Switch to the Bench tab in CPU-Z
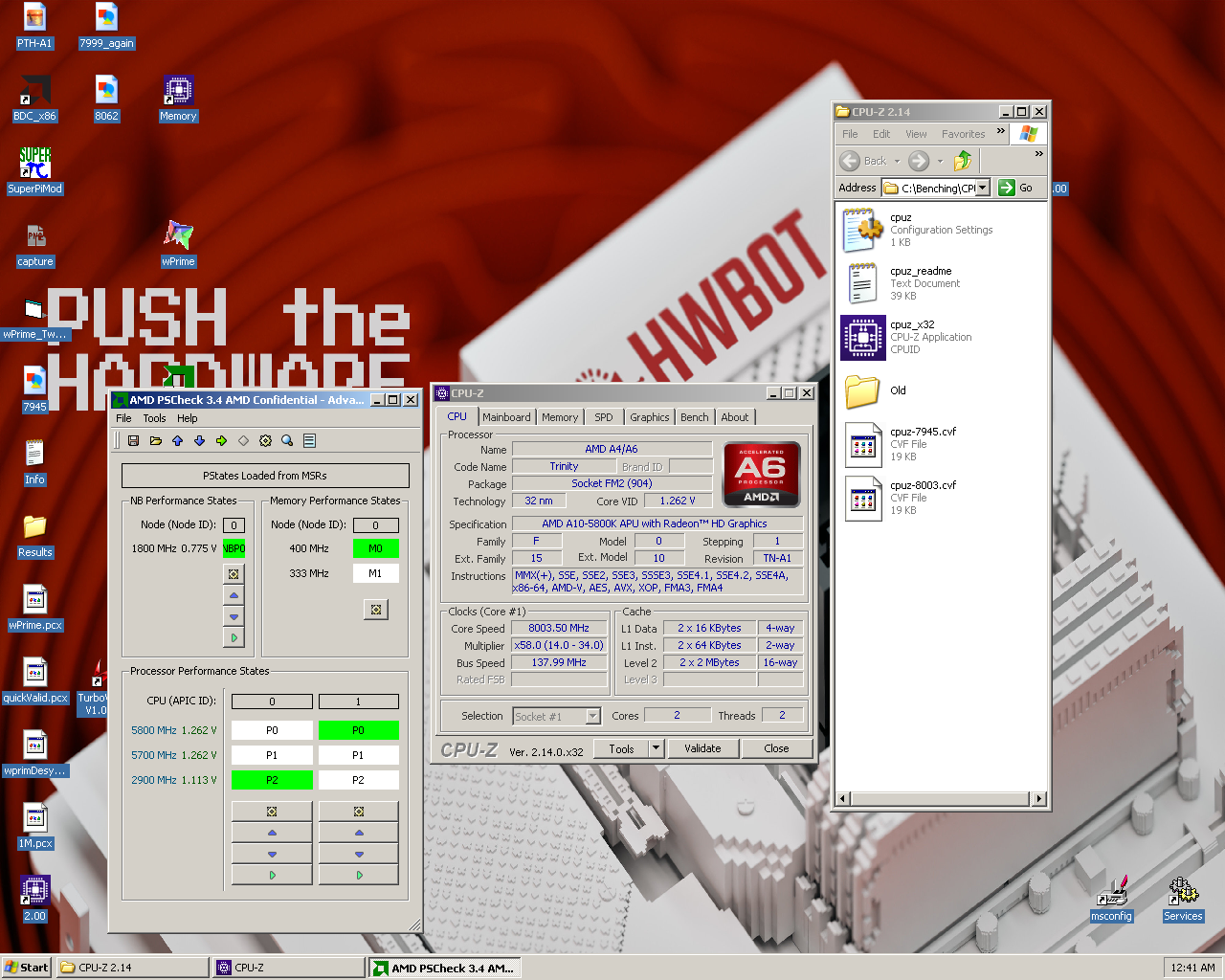Viewport: 1225px width, 980px height. coord(695,417)
